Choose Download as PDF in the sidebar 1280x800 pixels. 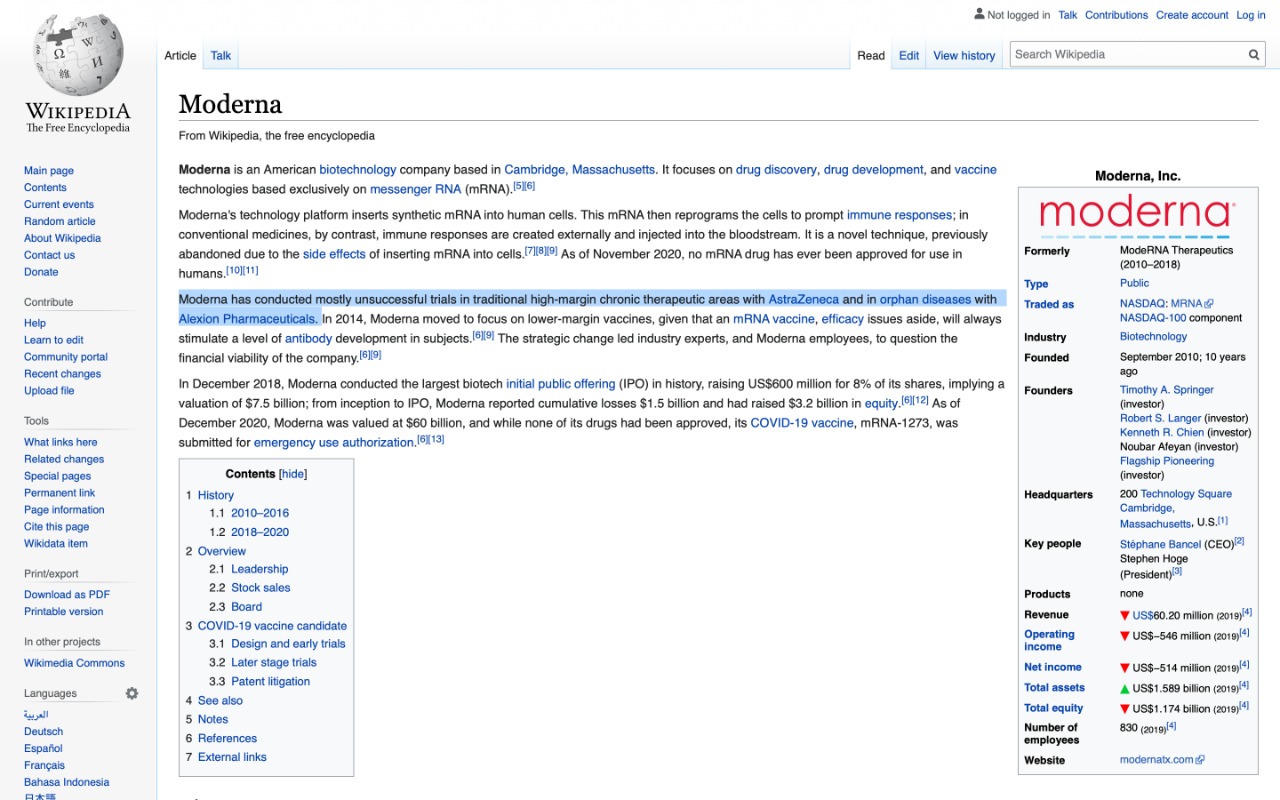click(x=67, y=595)
